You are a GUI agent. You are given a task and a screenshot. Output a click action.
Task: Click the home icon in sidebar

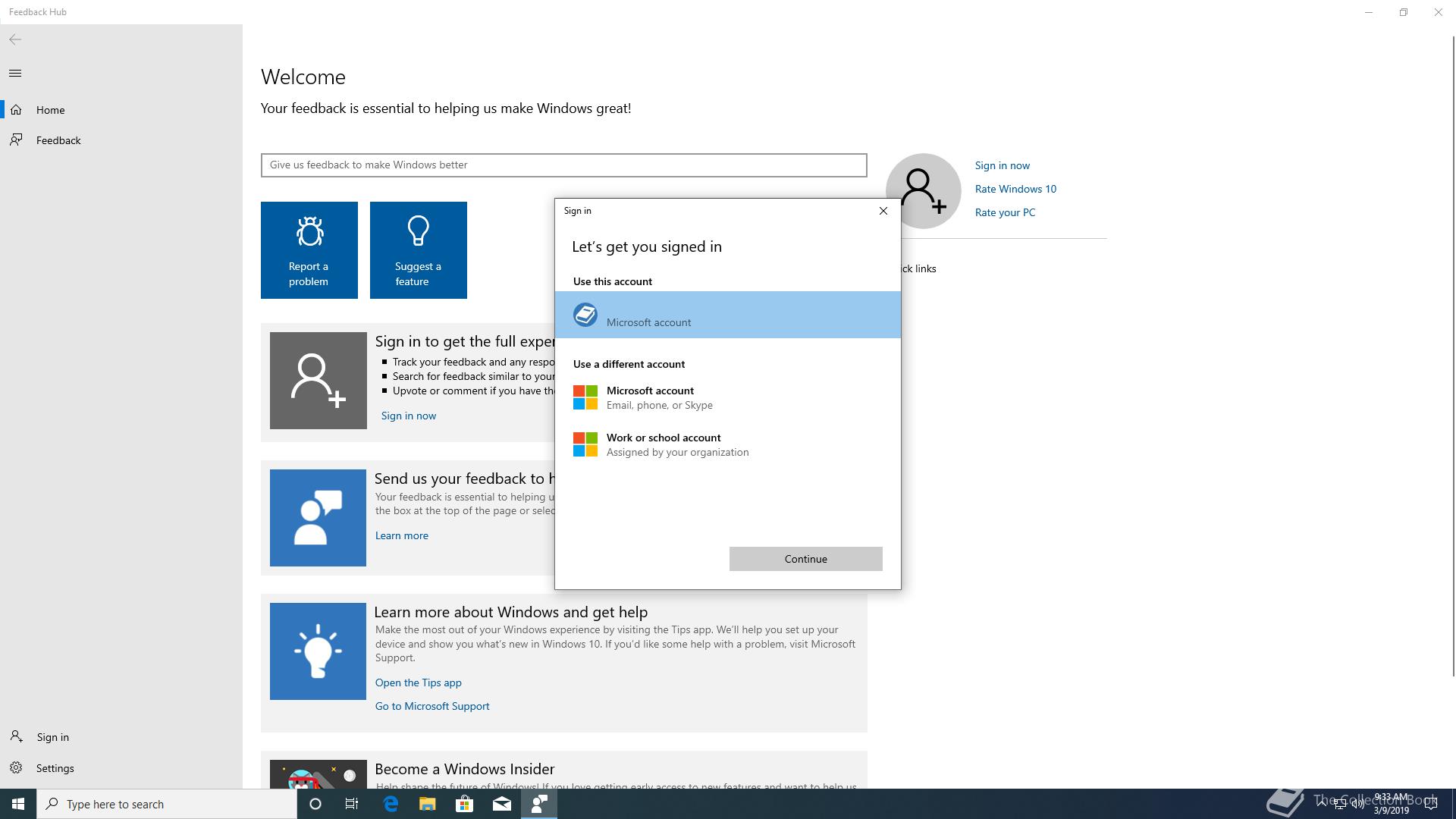pos(16,110)
